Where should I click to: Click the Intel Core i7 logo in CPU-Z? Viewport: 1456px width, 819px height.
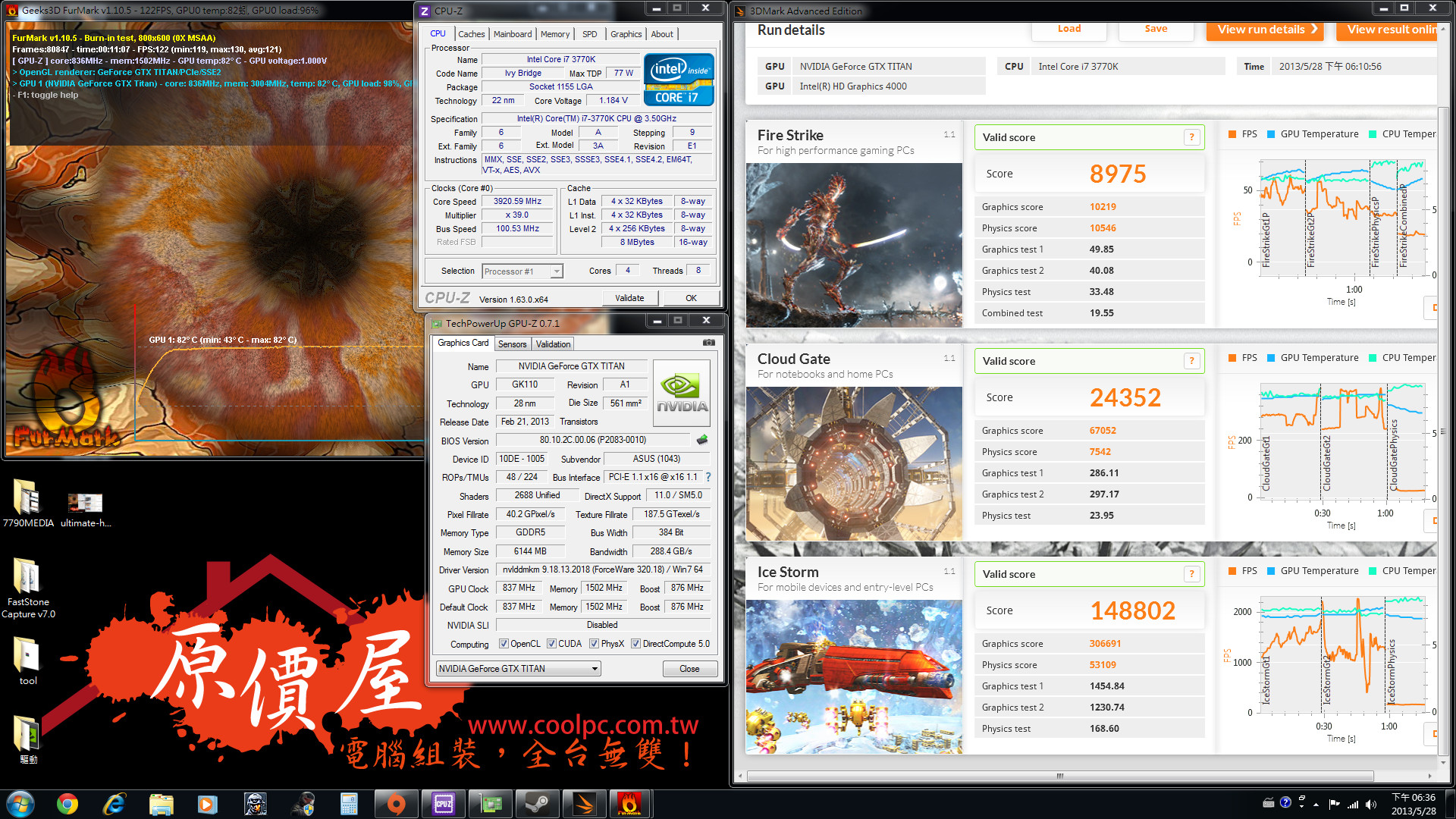coord(679,79)
